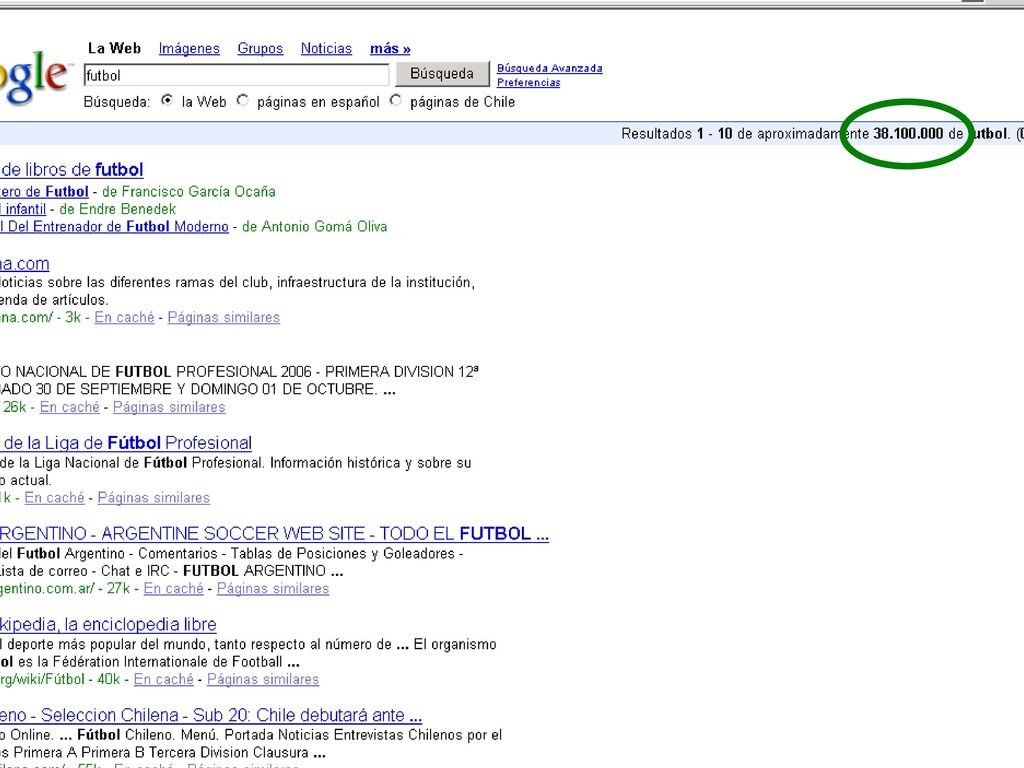
Task: Click the search box containing futbol
Action: (236, 75)
